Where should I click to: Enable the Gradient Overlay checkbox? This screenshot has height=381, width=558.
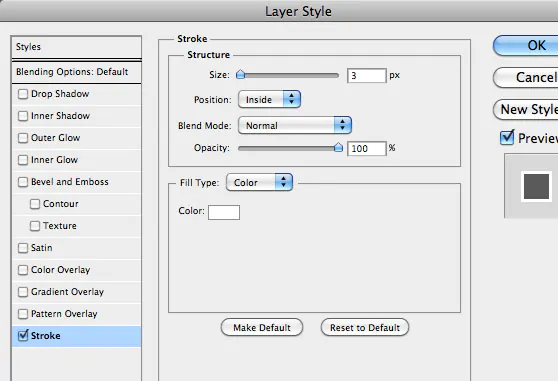coord(23,292)
